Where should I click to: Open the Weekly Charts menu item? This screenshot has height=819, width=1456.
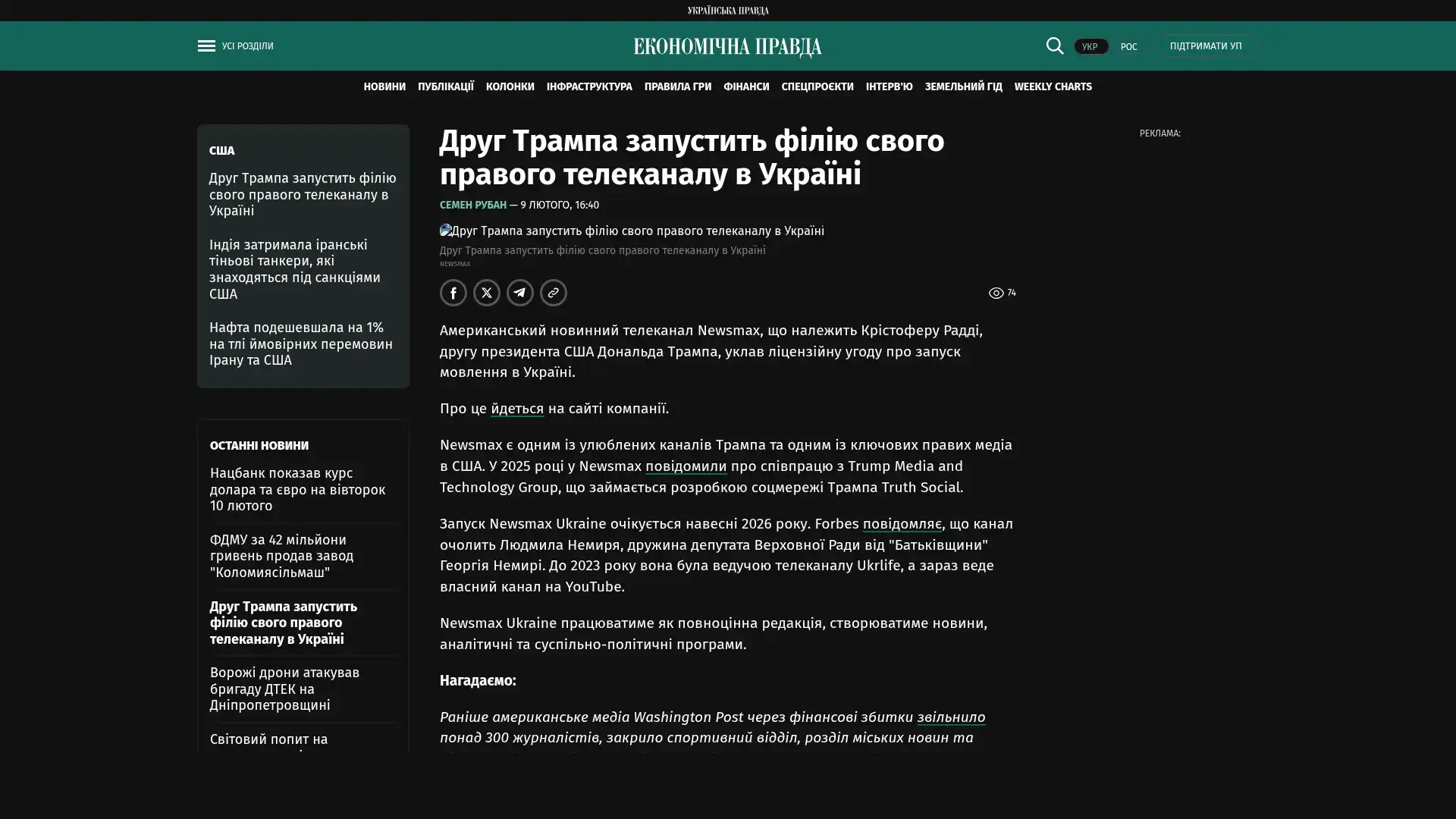[x=1053, y=86]
